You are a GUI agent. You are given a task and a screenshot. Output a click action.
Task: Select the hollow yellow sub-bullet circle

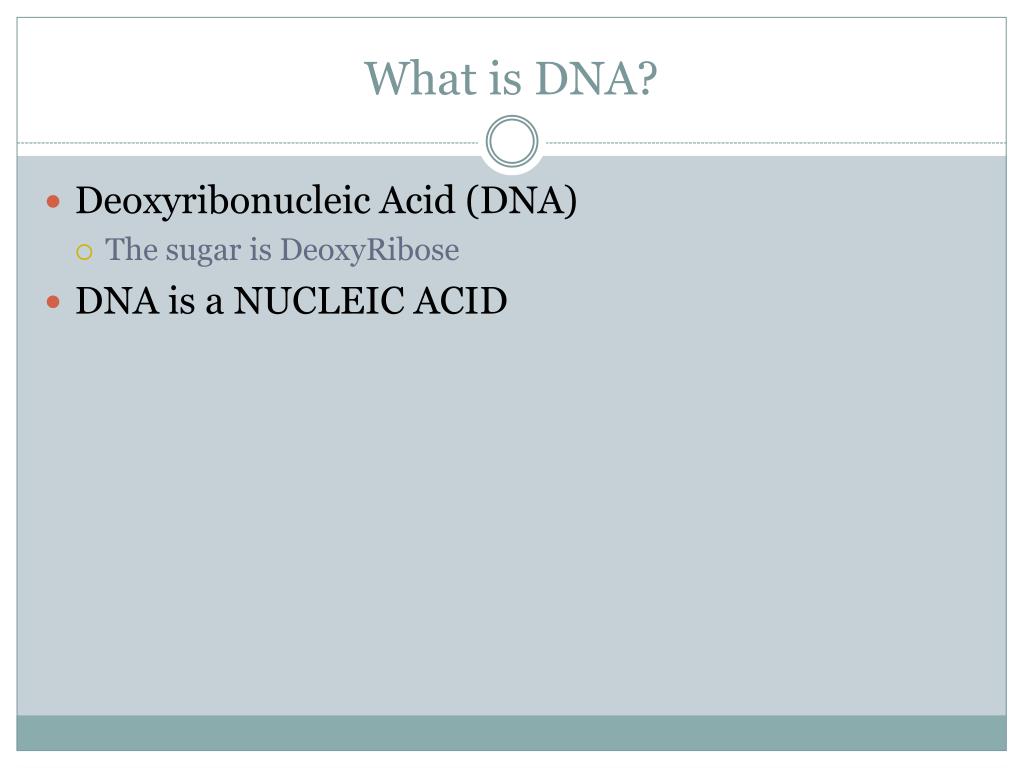(84, 252)
